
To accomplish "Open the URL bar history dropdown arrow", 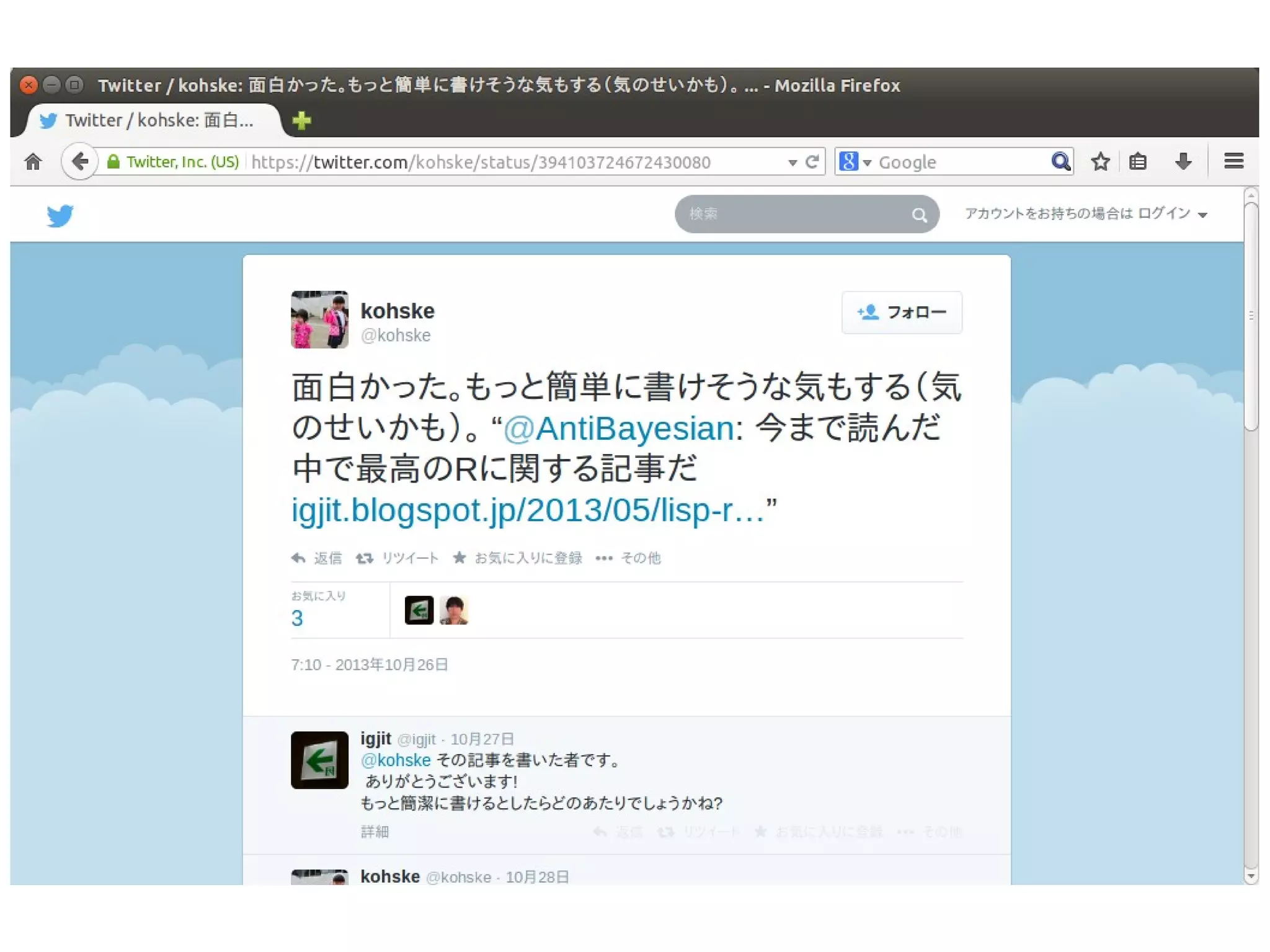I will pos(792,162).
